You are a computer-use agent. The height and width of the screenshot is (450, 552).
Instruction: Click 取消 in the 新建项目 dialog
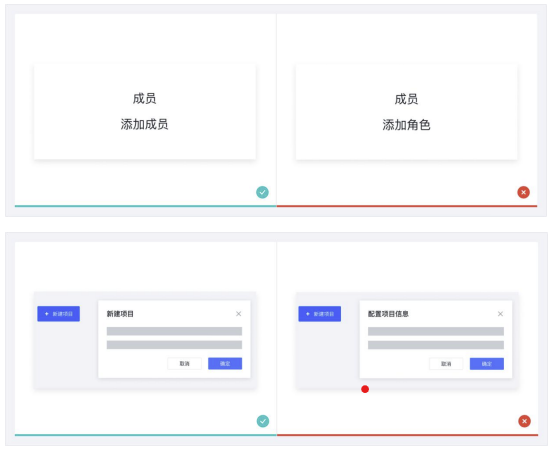pyautogui.click(x=184, y=364)
